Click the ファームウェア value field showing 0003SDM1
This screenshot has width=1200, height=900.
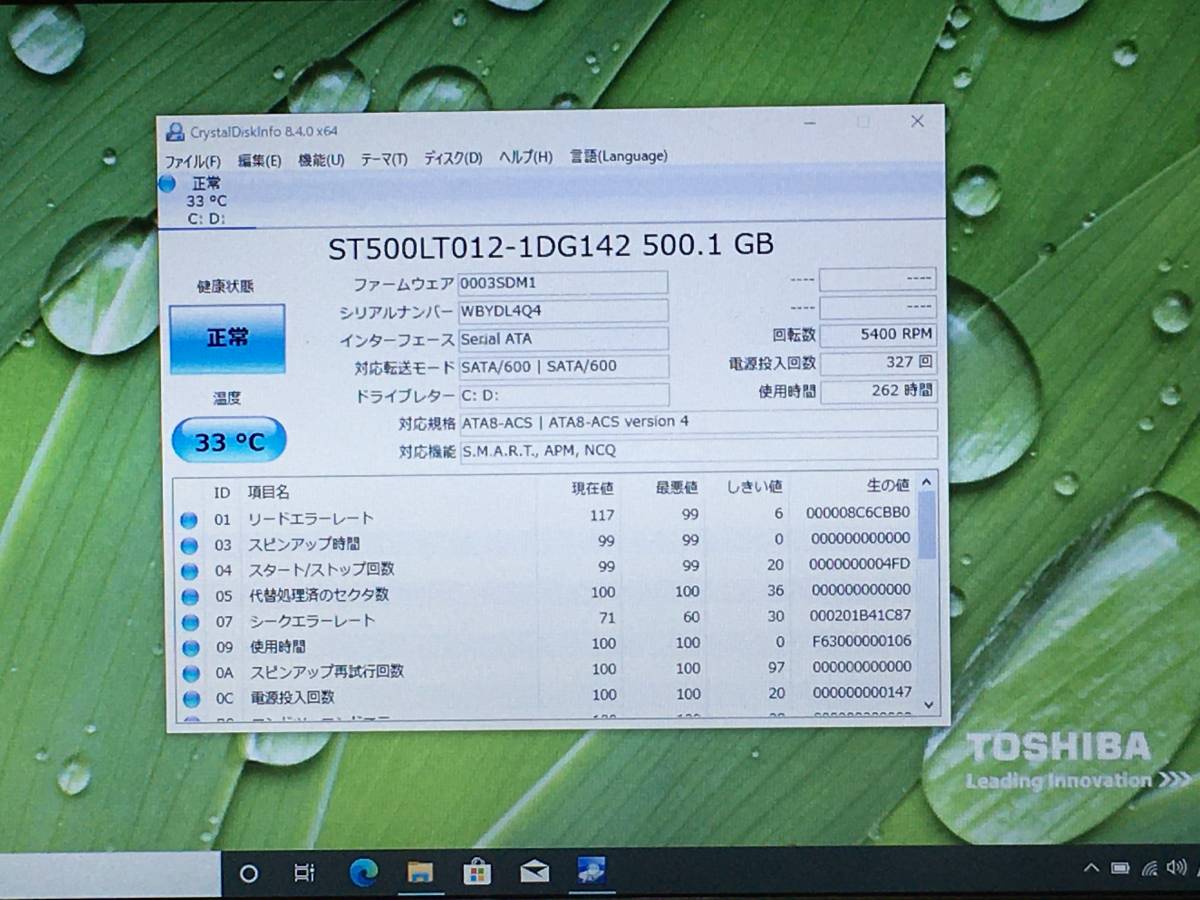[x=563, y=282]
